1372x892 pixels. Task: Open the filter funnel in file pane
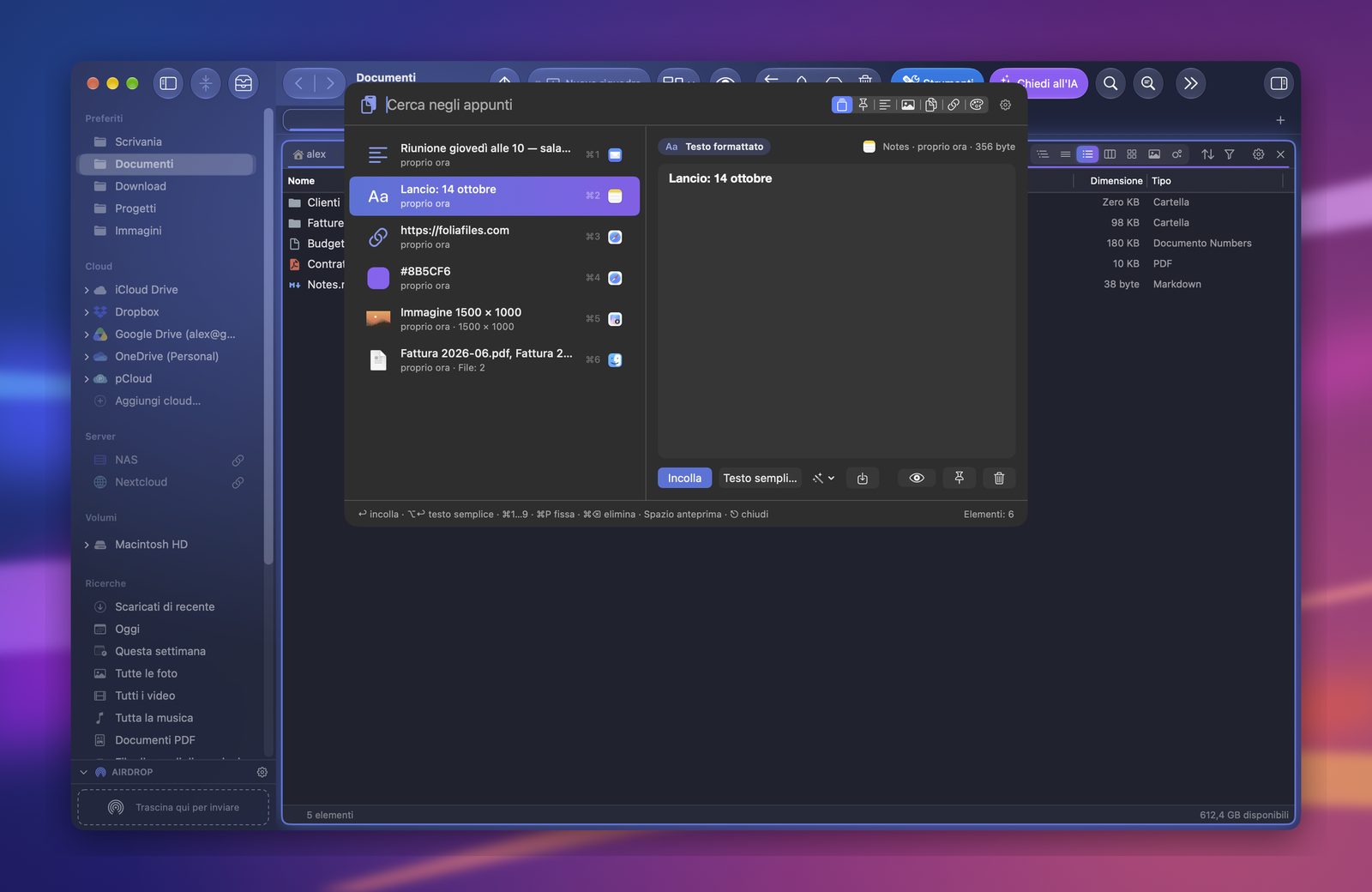point(1230,154)
